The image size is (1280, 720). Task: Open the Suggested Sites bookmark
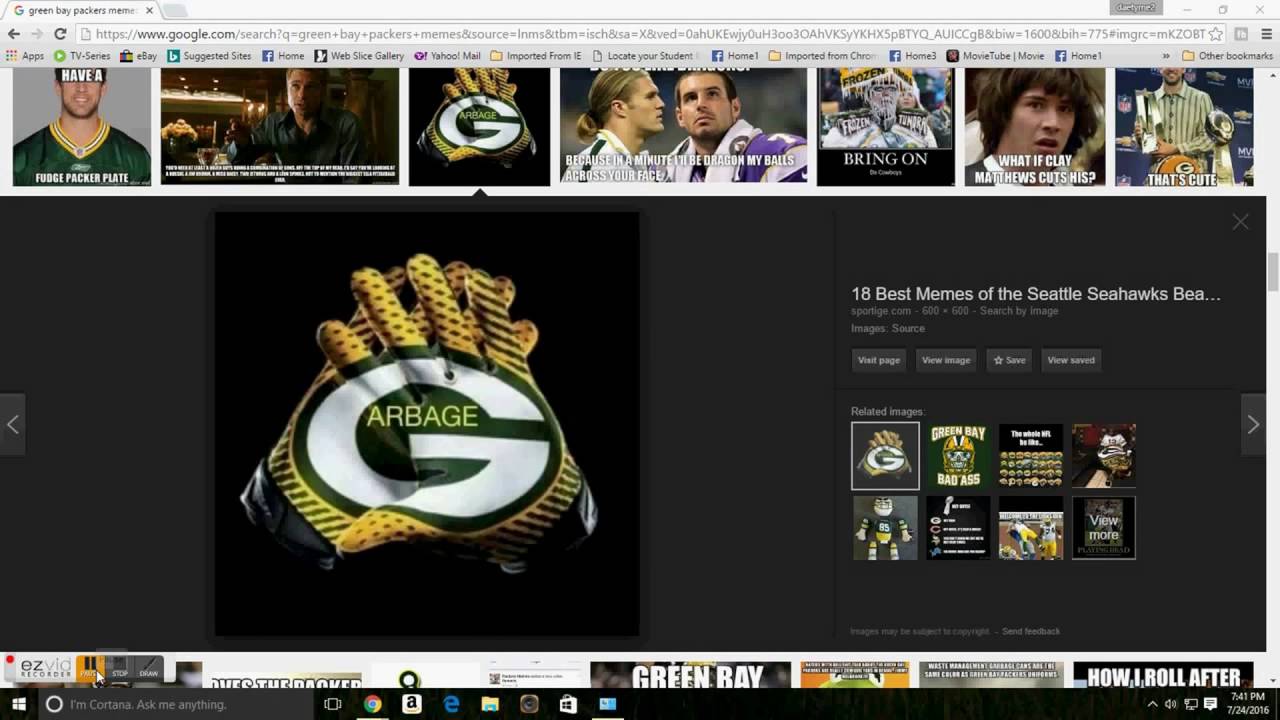209,56
